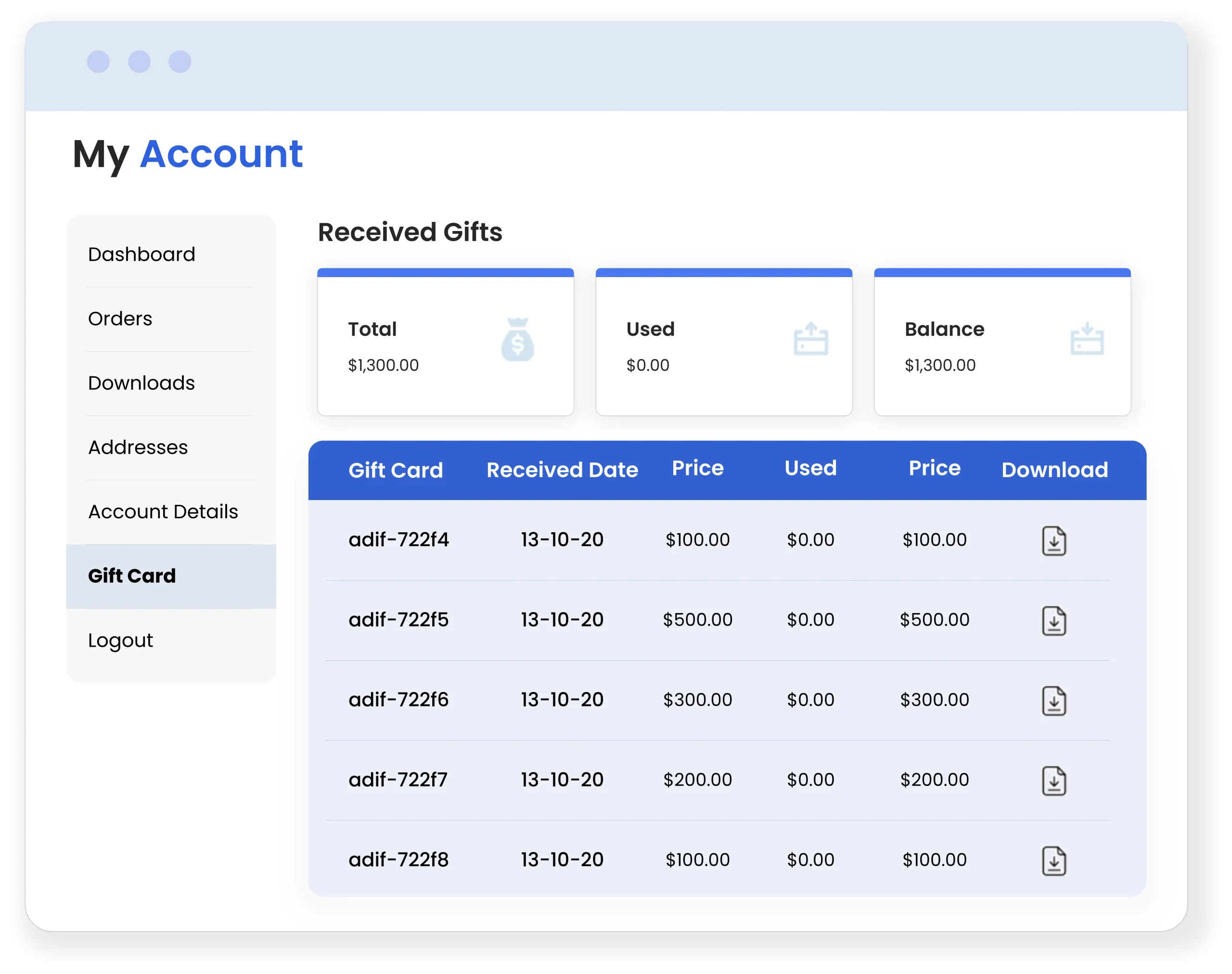Open Account Details page
This screenshot has height=974, width=1232.
click(x=163, y=512)
